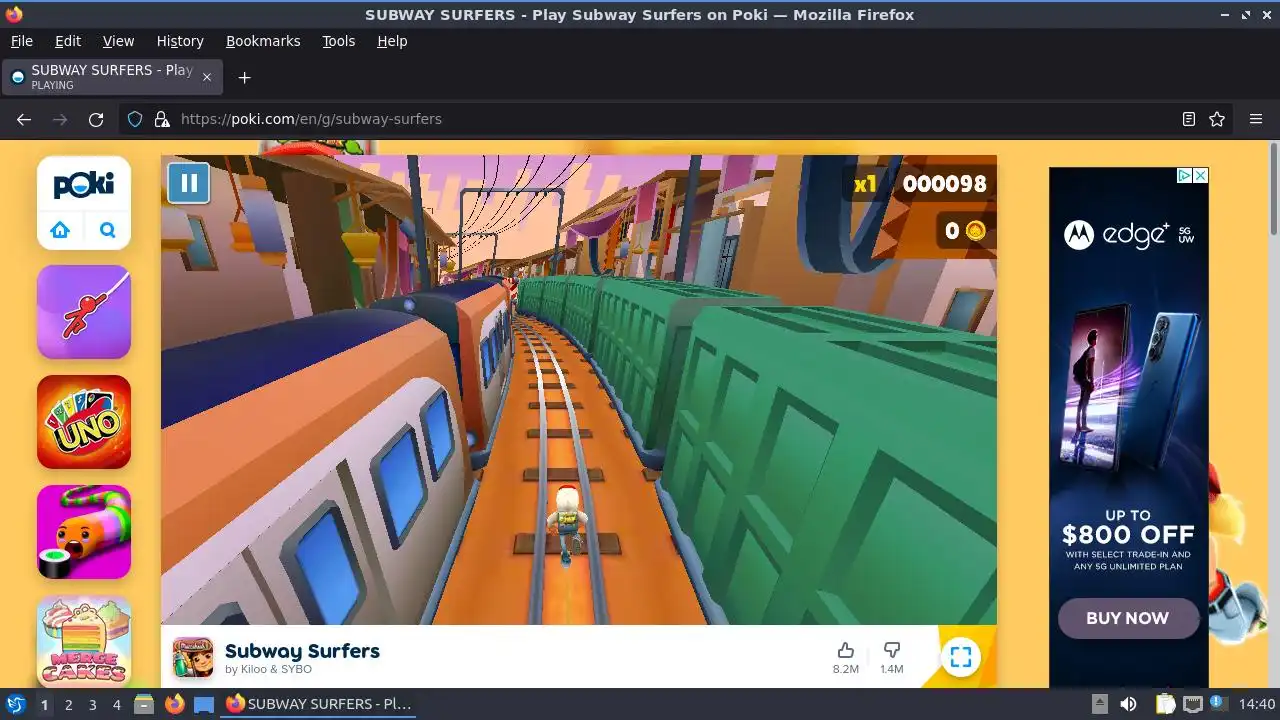1280x720 pixels.
Task: Open a new tab with plus
Action: click(244, 77)
